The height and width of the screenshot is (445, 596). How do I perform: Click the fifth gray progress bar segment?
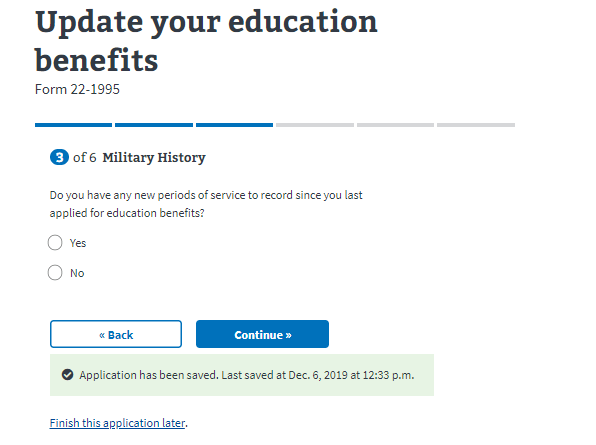[x=395, y=125]
